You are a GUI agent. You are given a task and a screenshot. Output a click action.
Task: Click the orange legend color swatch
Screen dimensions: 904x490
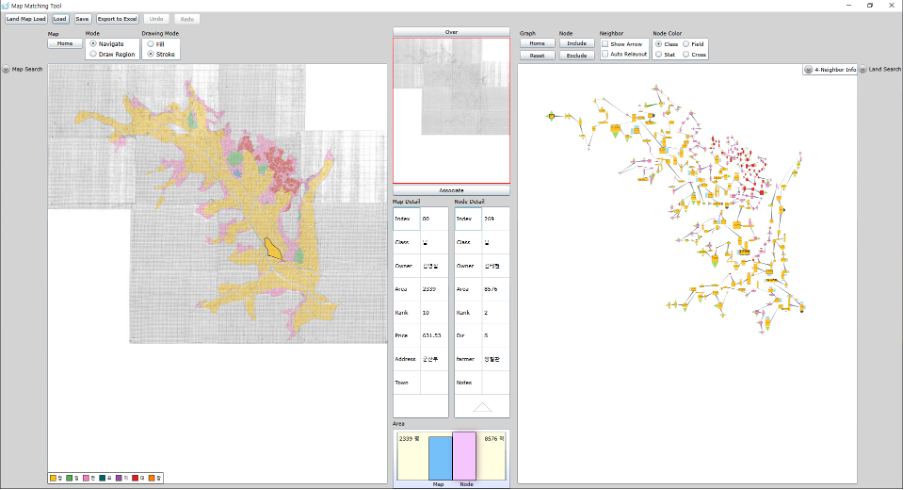coord(152,478)
